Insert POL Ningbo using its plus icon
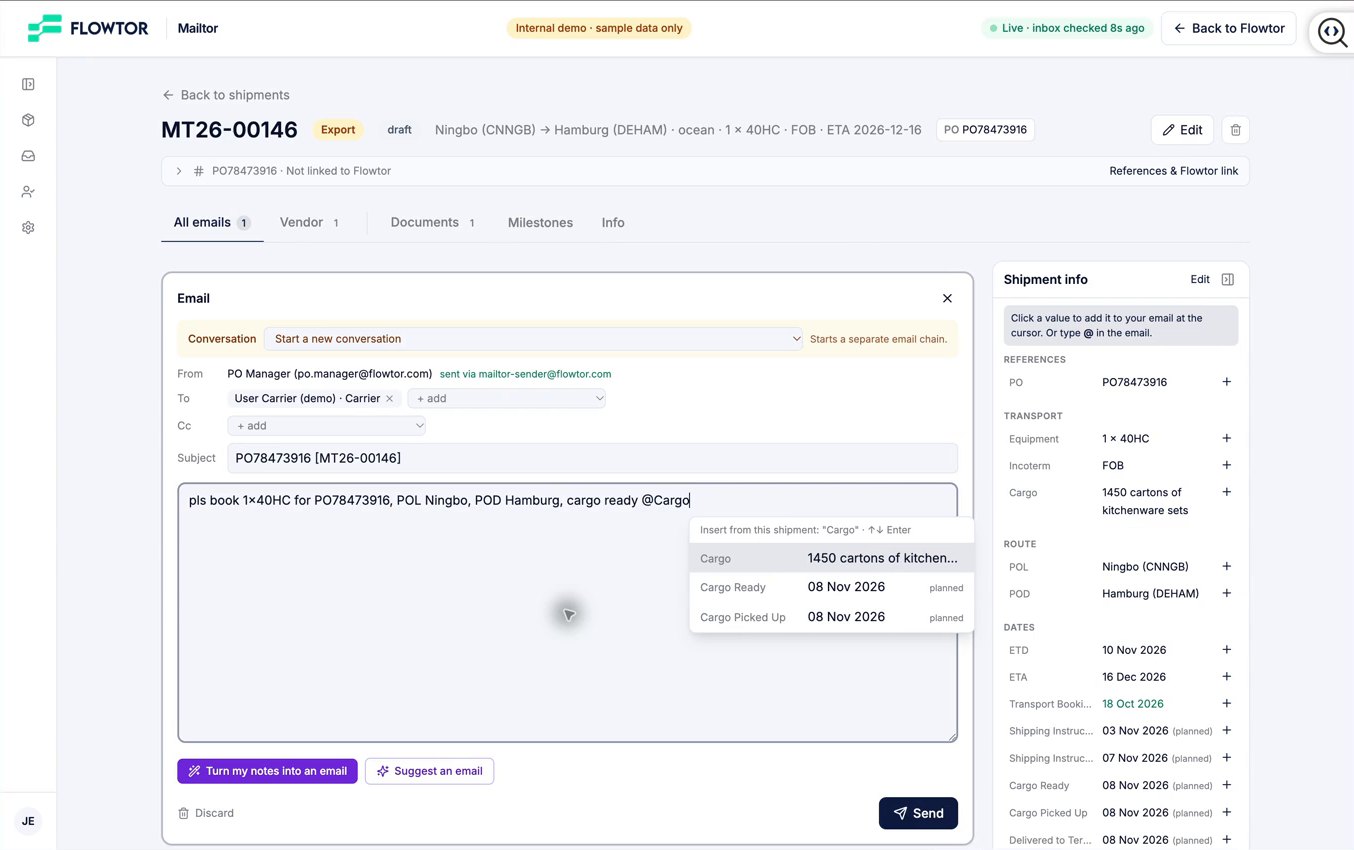The height and width of the screenshot is (850, 1354). (1227, 566)
